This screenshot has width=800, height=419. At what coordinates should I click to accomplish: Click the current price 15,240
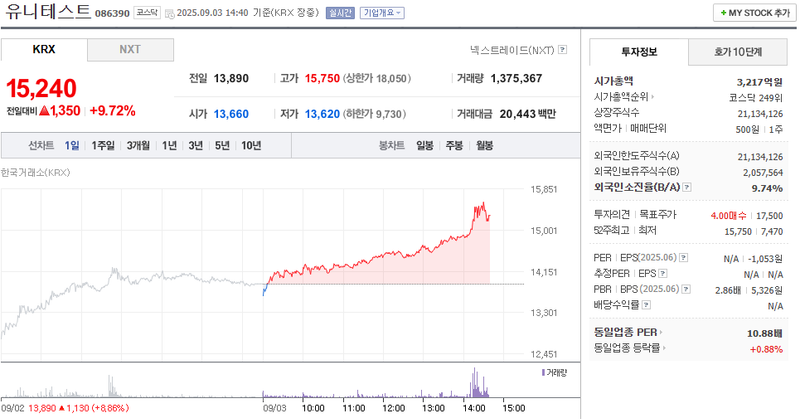[x=41, y=88]
